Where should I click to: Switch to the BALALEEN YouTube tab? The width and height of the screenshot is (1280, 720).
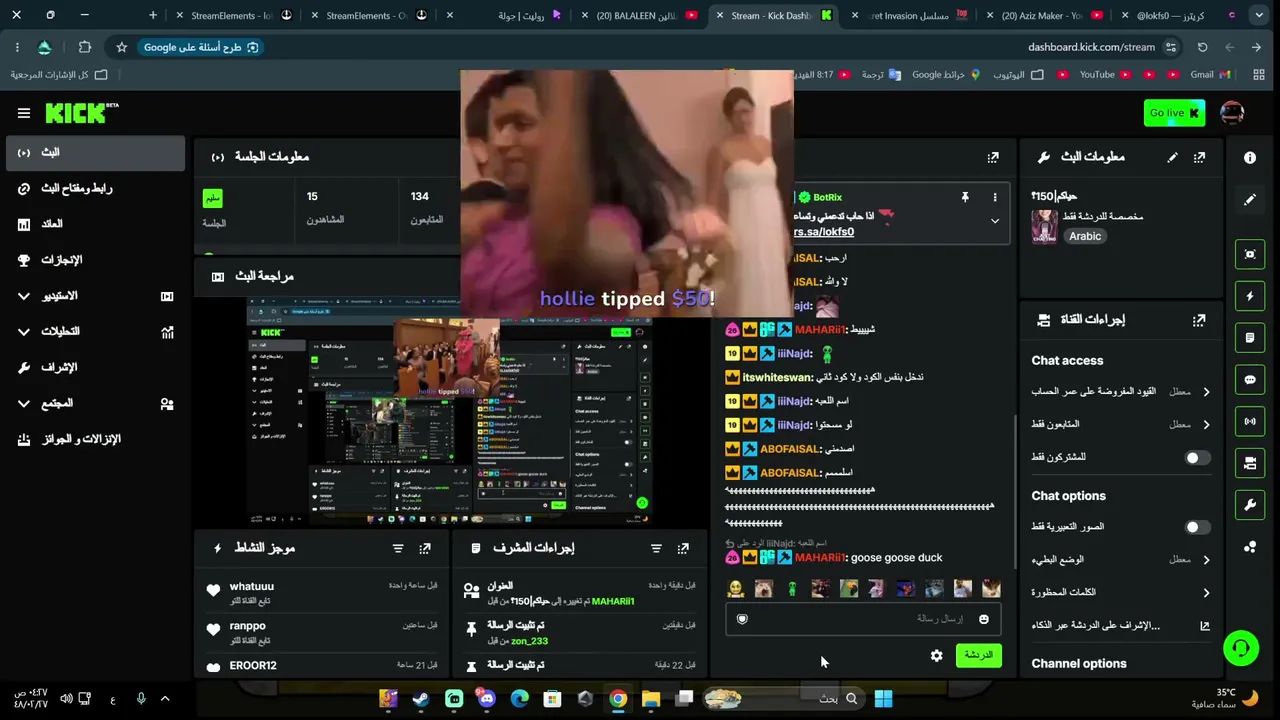640,16
